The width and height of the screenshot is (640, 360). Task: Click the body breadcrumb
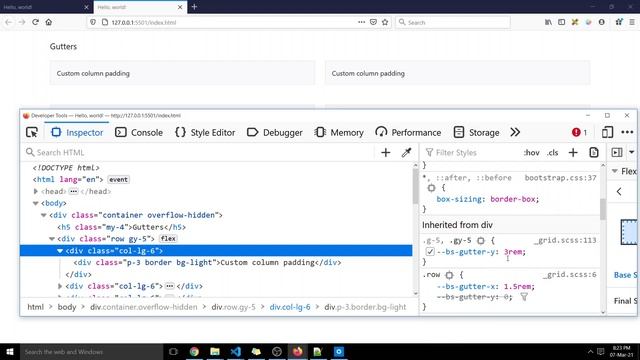[x=67, y=307]
